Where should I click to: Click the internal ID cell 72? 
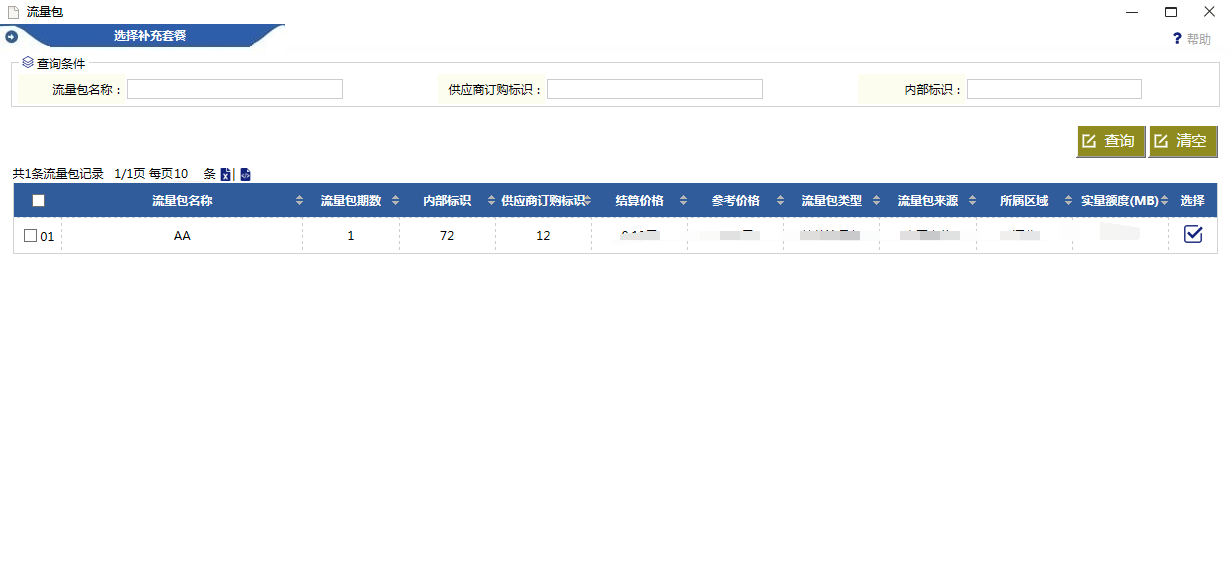[x=447, y=236]
